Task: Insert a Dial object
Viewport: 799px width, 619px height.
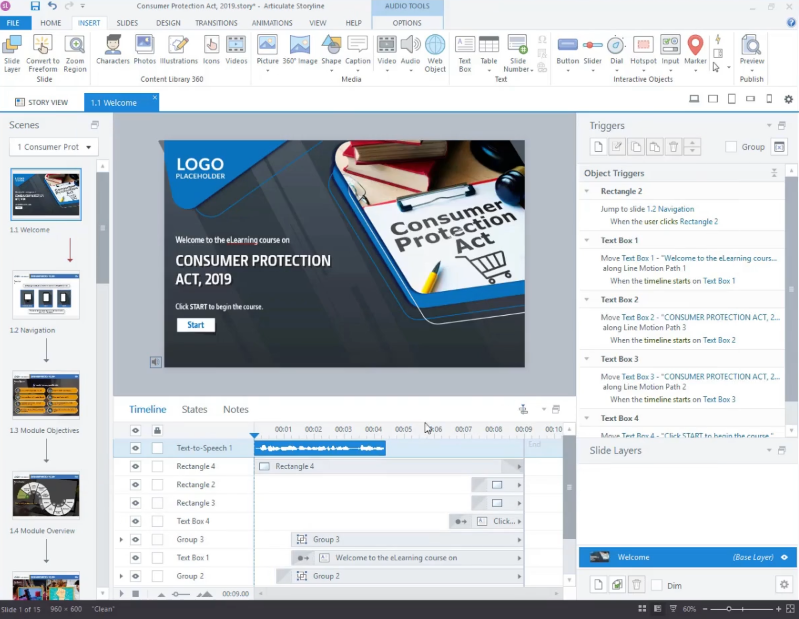Action: [x=617, y=53]
